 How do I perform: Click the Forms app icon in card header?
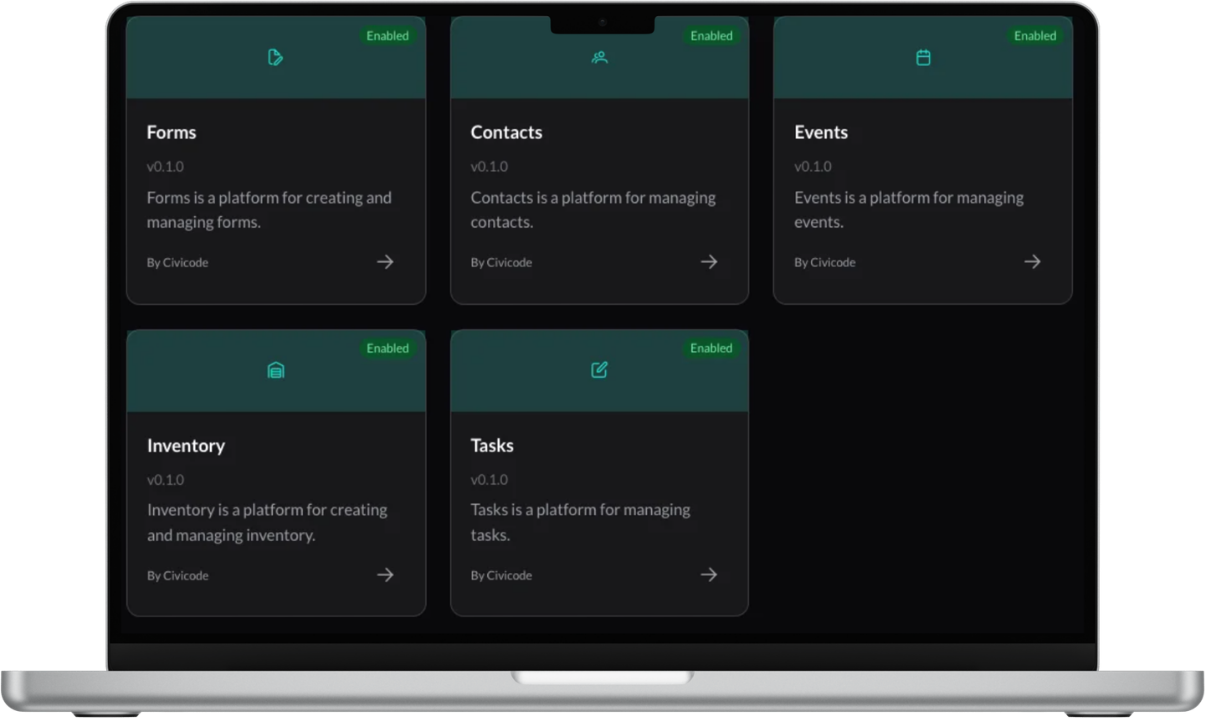[x=276, y=58]
